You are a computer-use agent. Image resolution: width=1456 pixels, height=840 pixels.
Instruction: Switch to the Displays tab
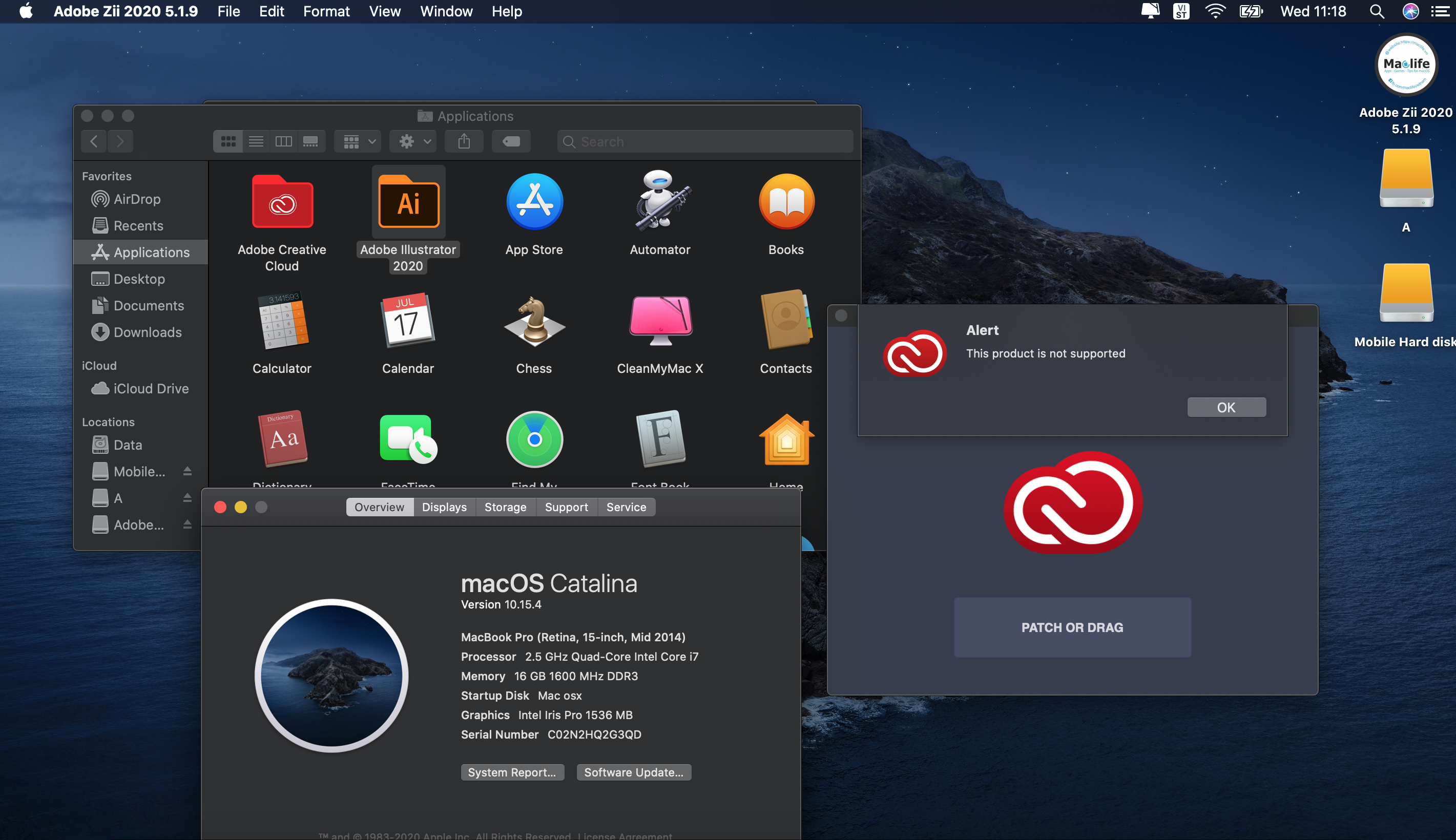click(x=444, y=507)
